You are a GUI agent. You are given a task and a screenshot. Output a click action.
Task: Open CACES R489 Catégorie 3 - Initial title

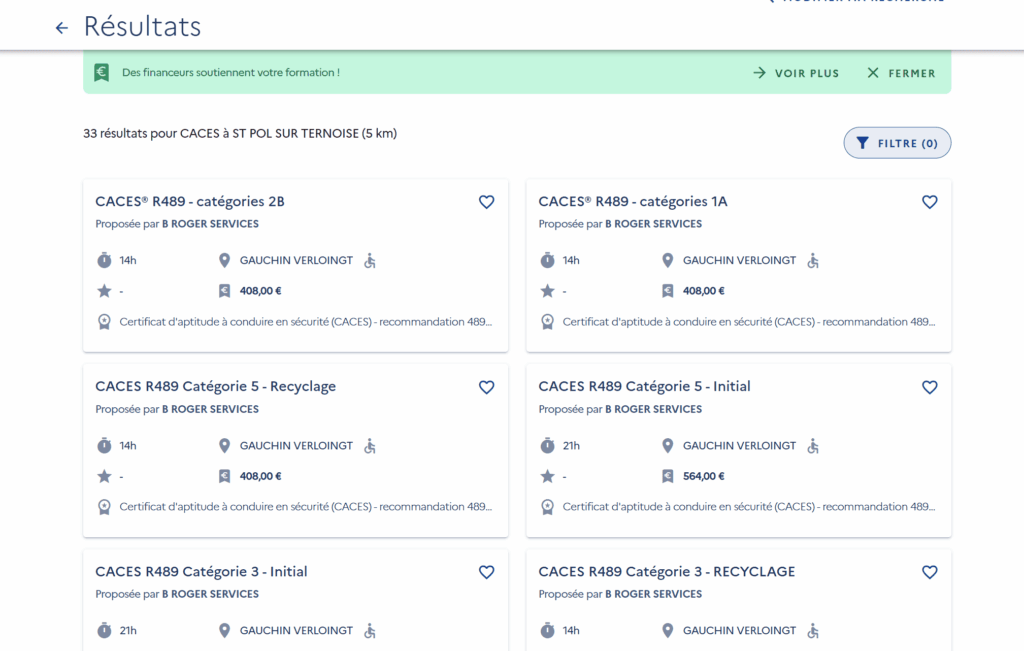201,571
